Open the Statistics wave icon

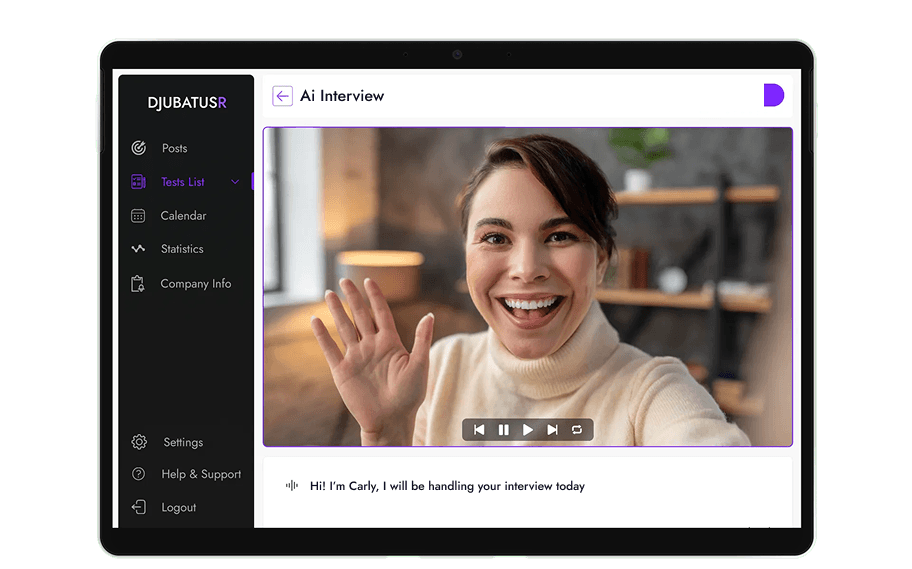point(138,249)
